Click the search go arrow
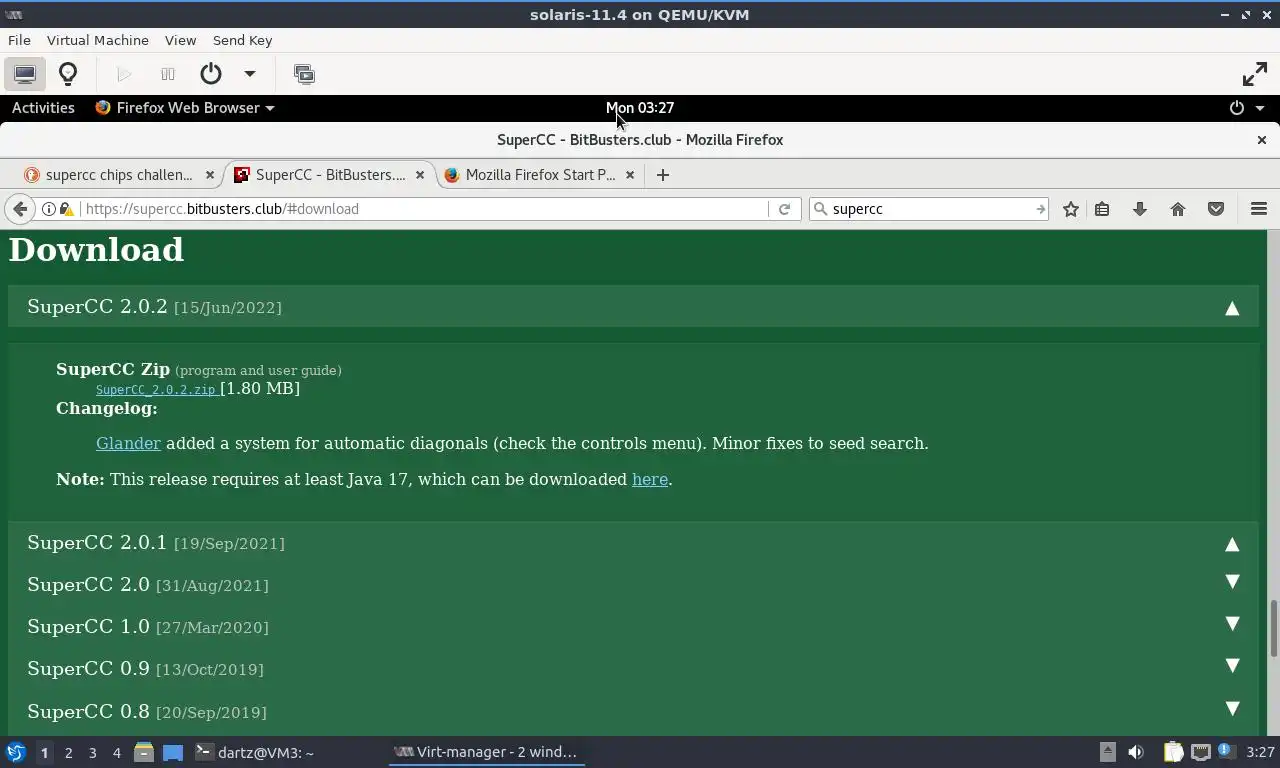Screen dimensions: 1280x768 coord(1040,209)
